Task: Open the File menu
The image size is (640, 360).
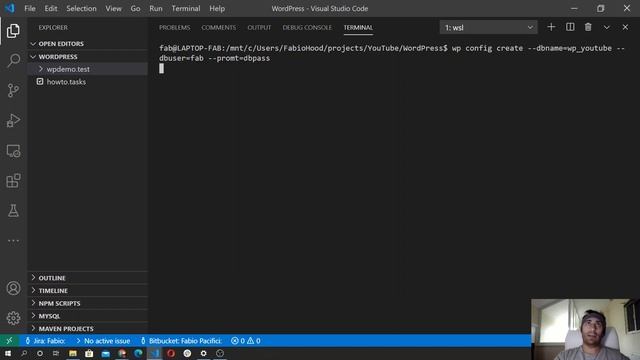Action: point(30,8)
